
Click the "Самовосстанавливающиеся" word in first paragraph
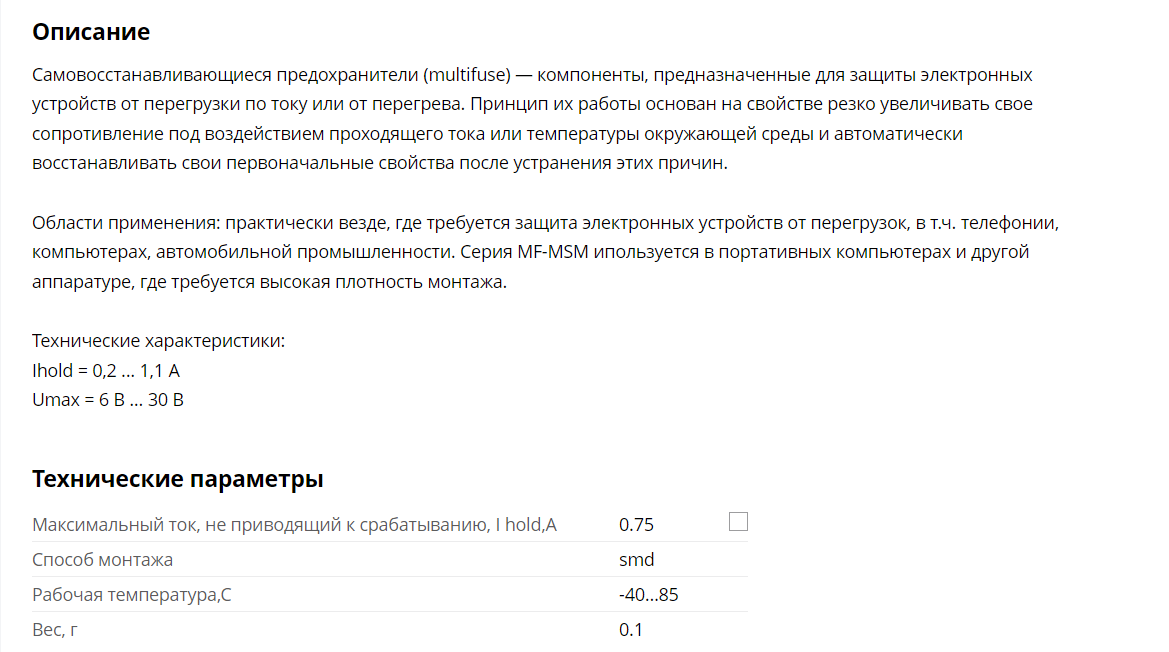click(x=151, y=75)
